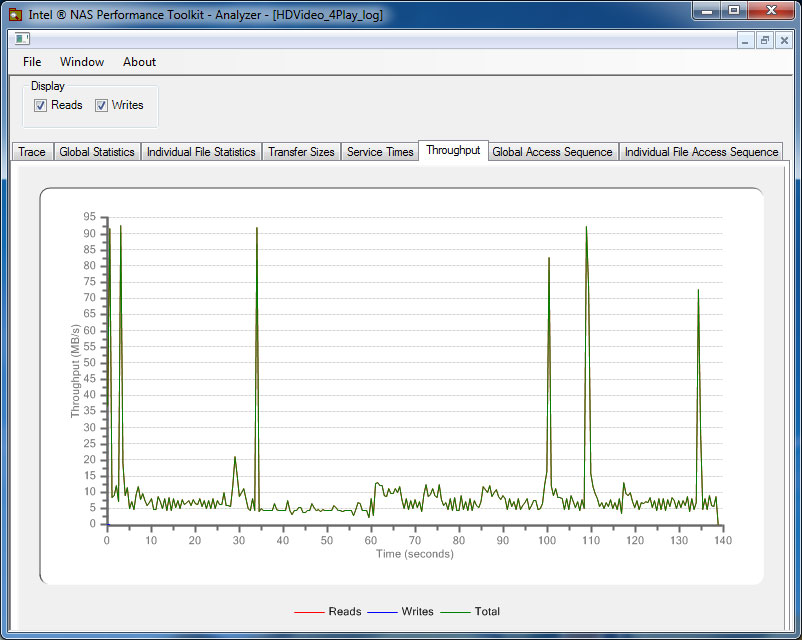
Task: Minimize the inner HDVideo_4Play_log window
Action: point(745,40)
